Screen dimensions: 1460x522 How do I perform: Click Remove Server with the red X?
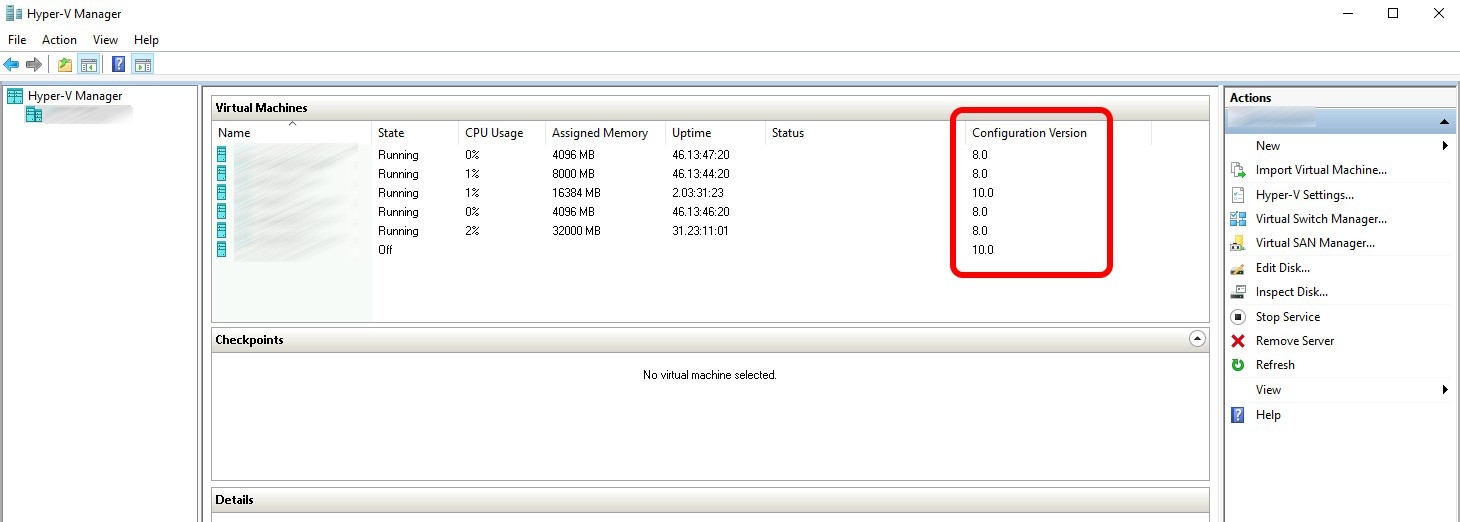1294,341
